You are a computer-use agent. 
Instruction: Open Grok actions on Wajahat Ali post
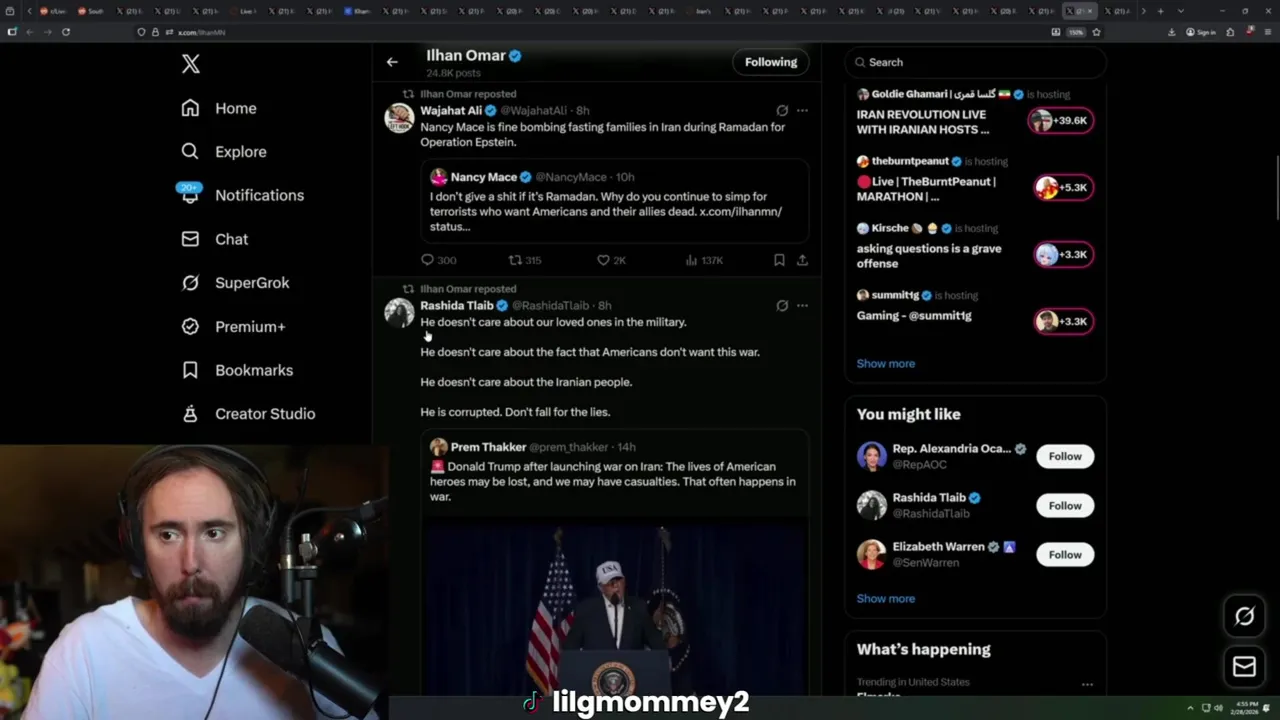point(782,110)
